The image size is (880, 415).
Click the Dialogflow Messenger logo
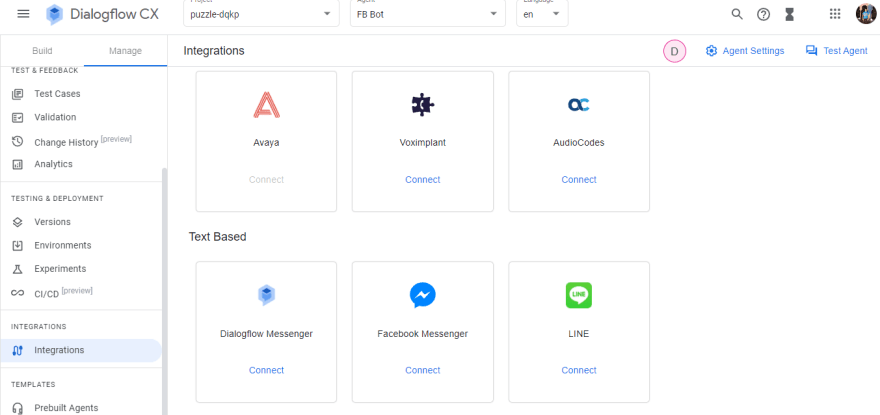(267, 295)
